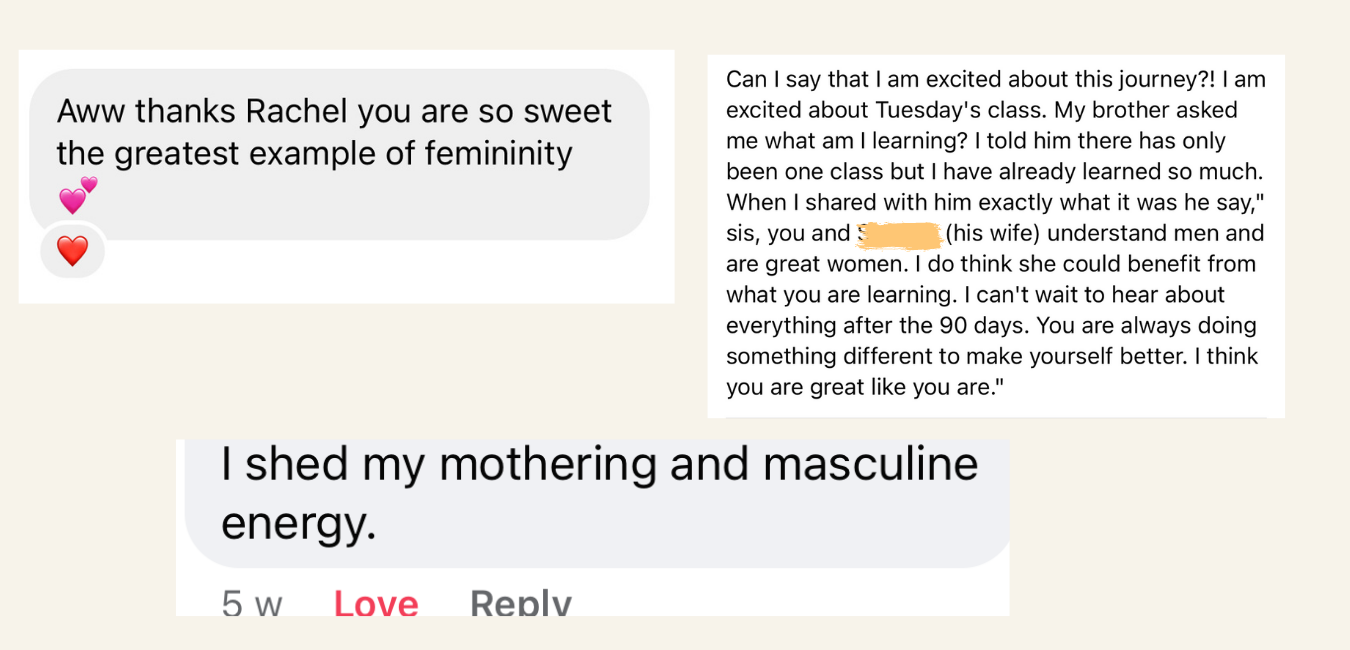Click the word "energy." in the comment

pyautogui.click(x=298, y=524)
